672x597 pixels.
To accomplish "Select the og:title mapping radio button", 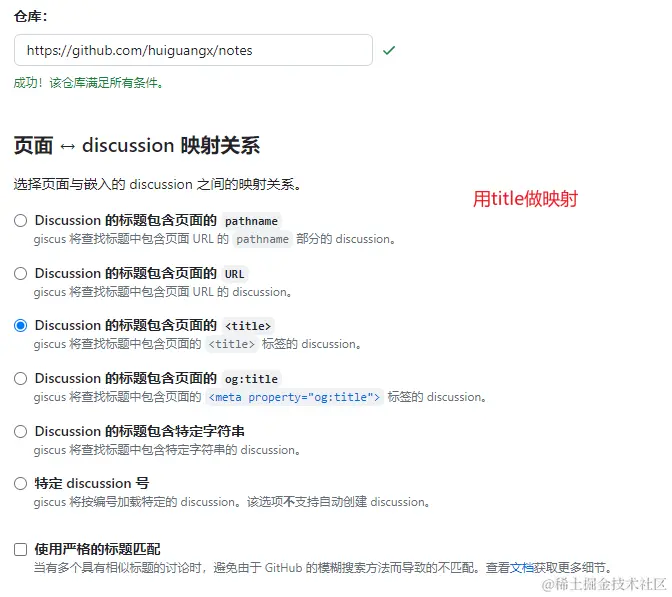I will click(21, 378).
